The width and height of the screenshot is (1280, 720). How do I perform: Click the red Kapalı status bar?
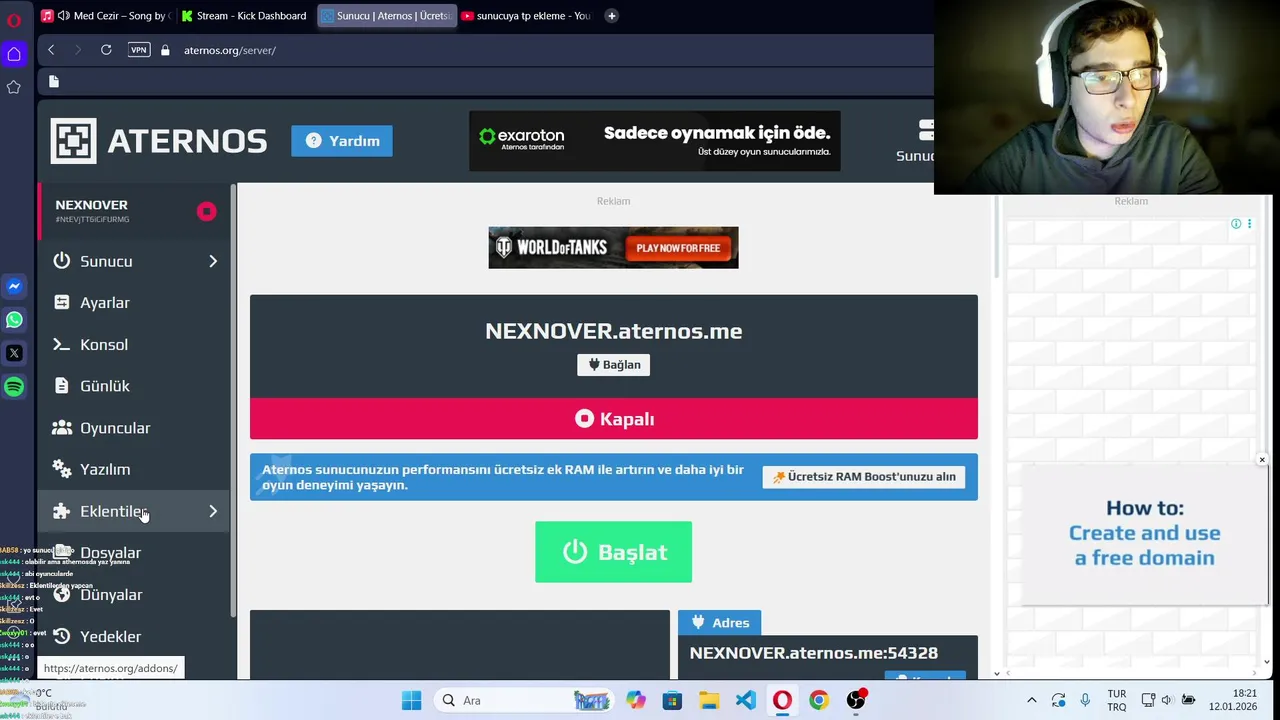tap(613, 419)
